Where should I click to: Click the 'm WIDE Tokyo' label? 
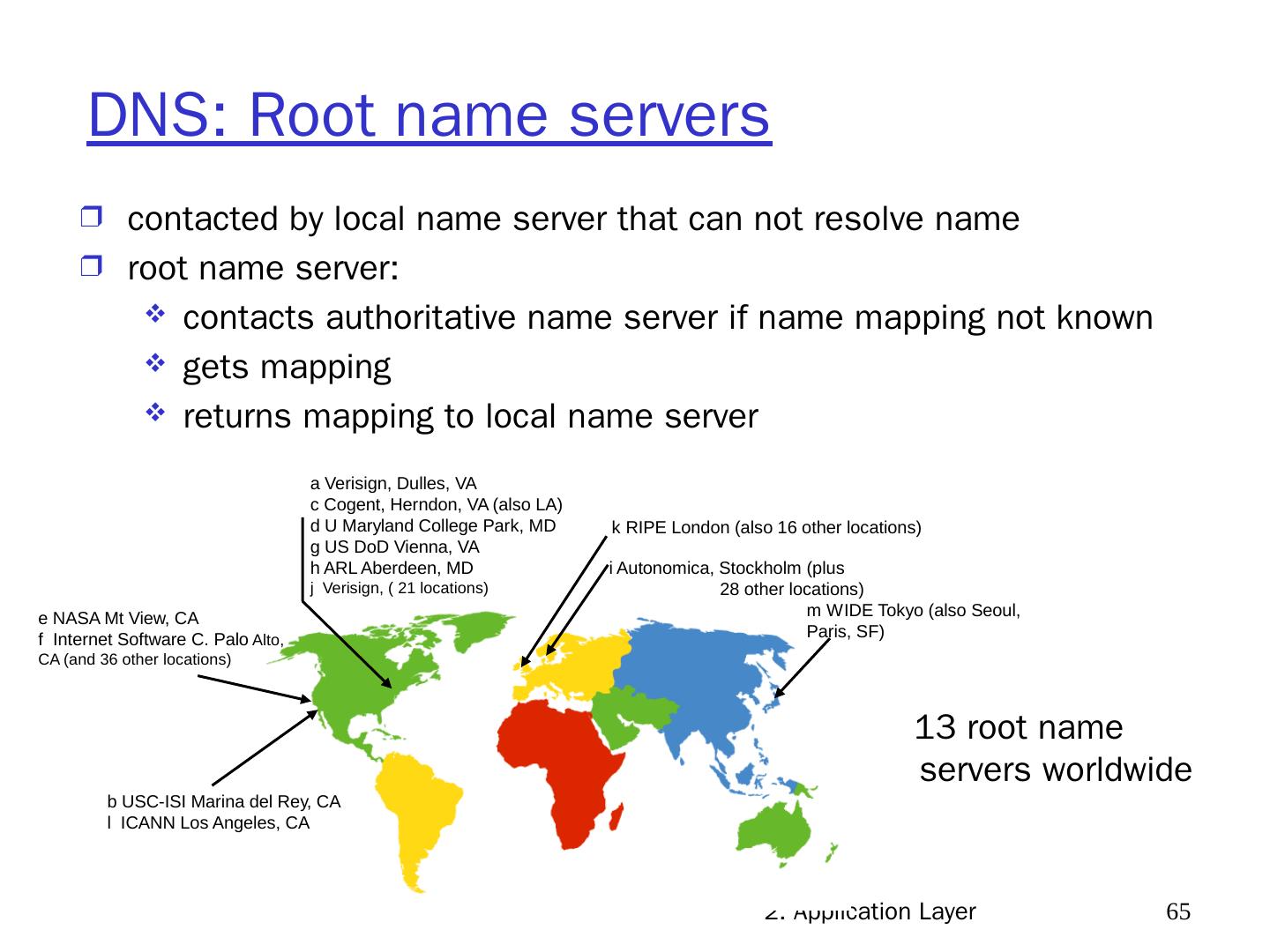click(913, 611)
